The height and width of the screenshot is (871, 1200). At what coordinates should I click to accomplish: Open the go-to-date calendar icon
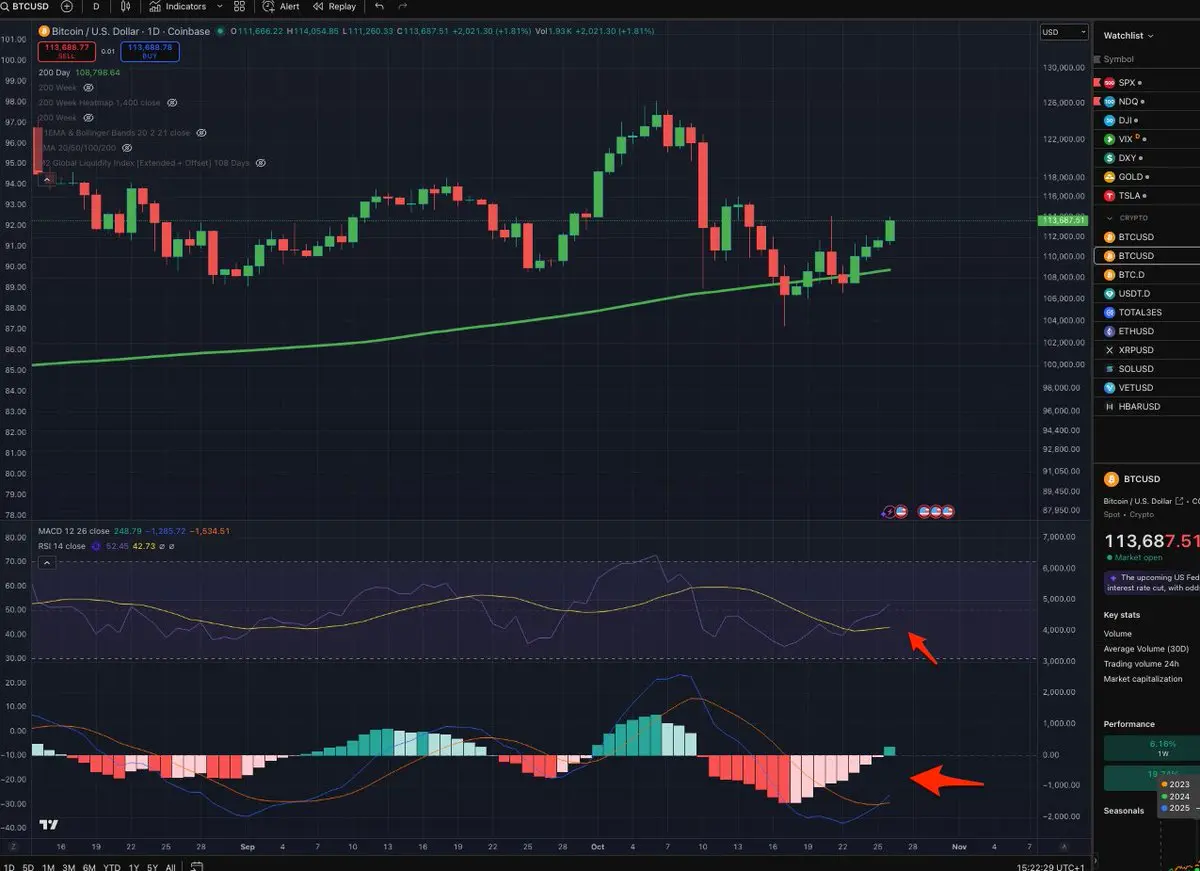[197, 865]
